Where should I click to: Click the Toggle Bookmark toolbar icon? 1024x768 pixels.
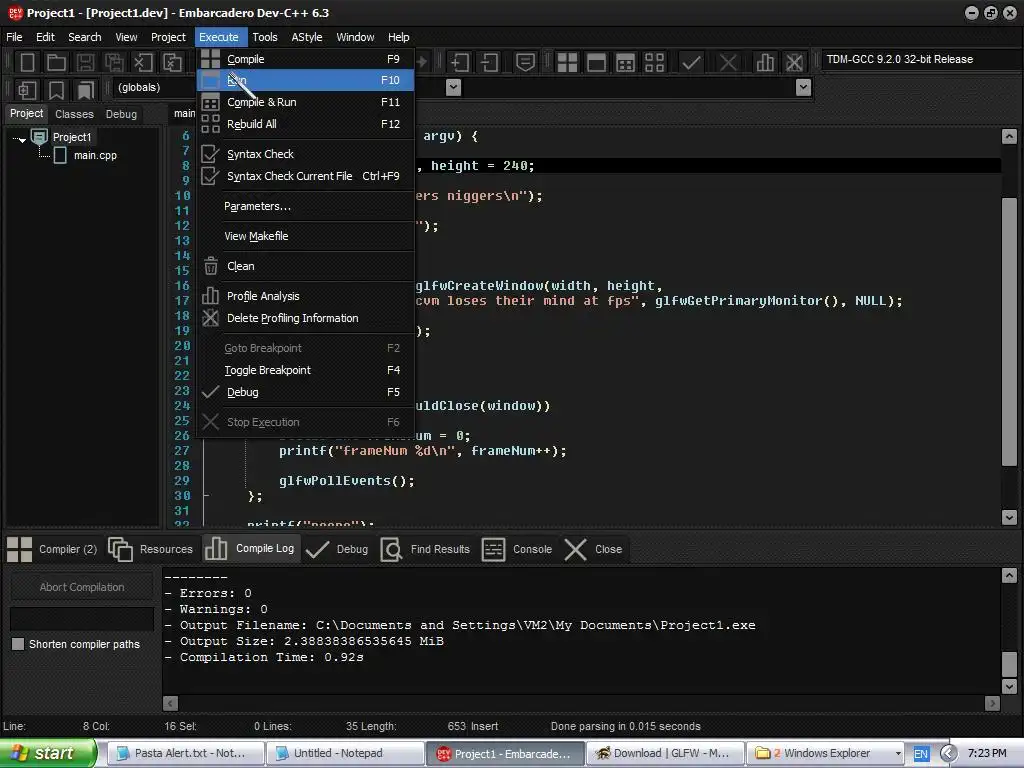tap(57, 90)
